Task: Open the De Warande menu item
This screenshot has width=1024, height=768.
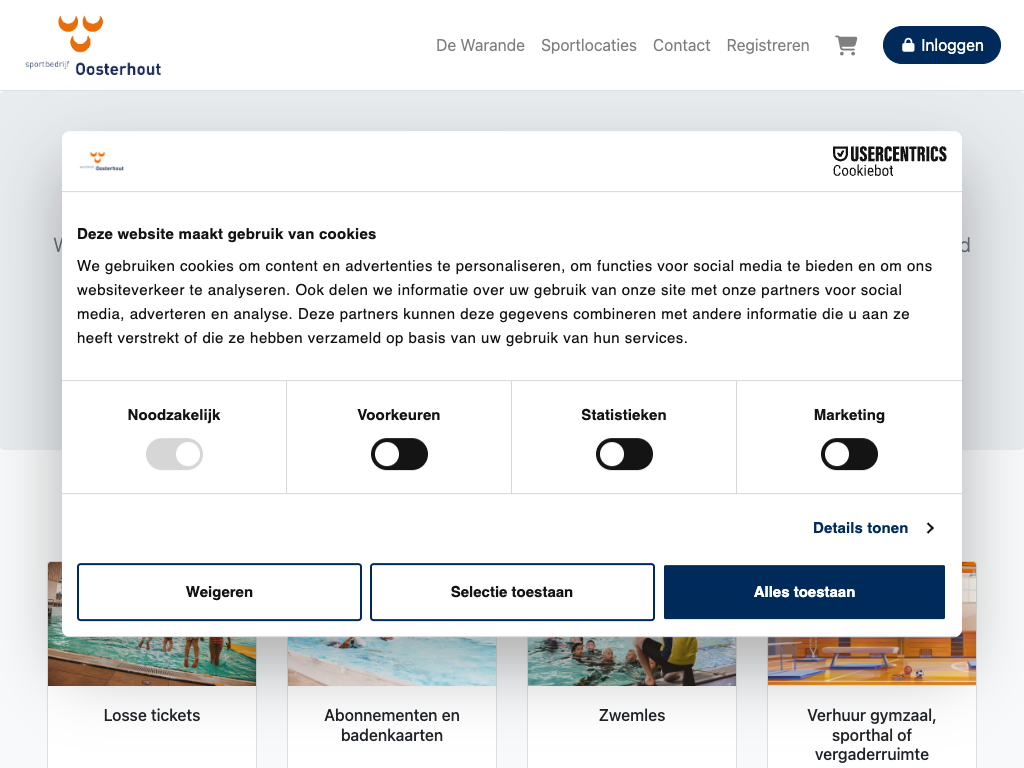Action: tap(480, 45)
